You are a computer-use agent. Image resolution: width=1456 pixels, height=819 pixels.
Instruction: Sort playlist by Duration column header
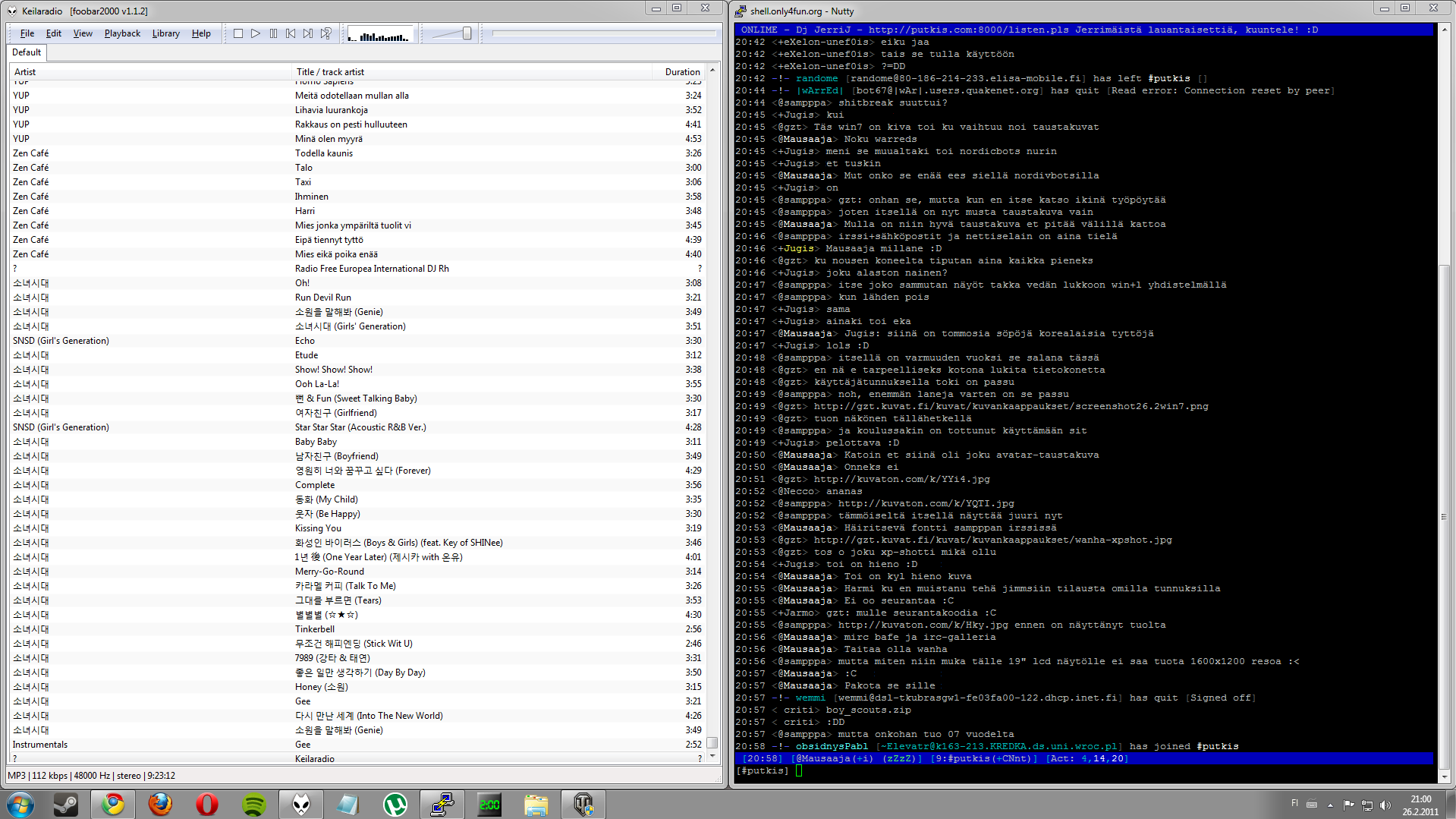click(x=682, y=72)
